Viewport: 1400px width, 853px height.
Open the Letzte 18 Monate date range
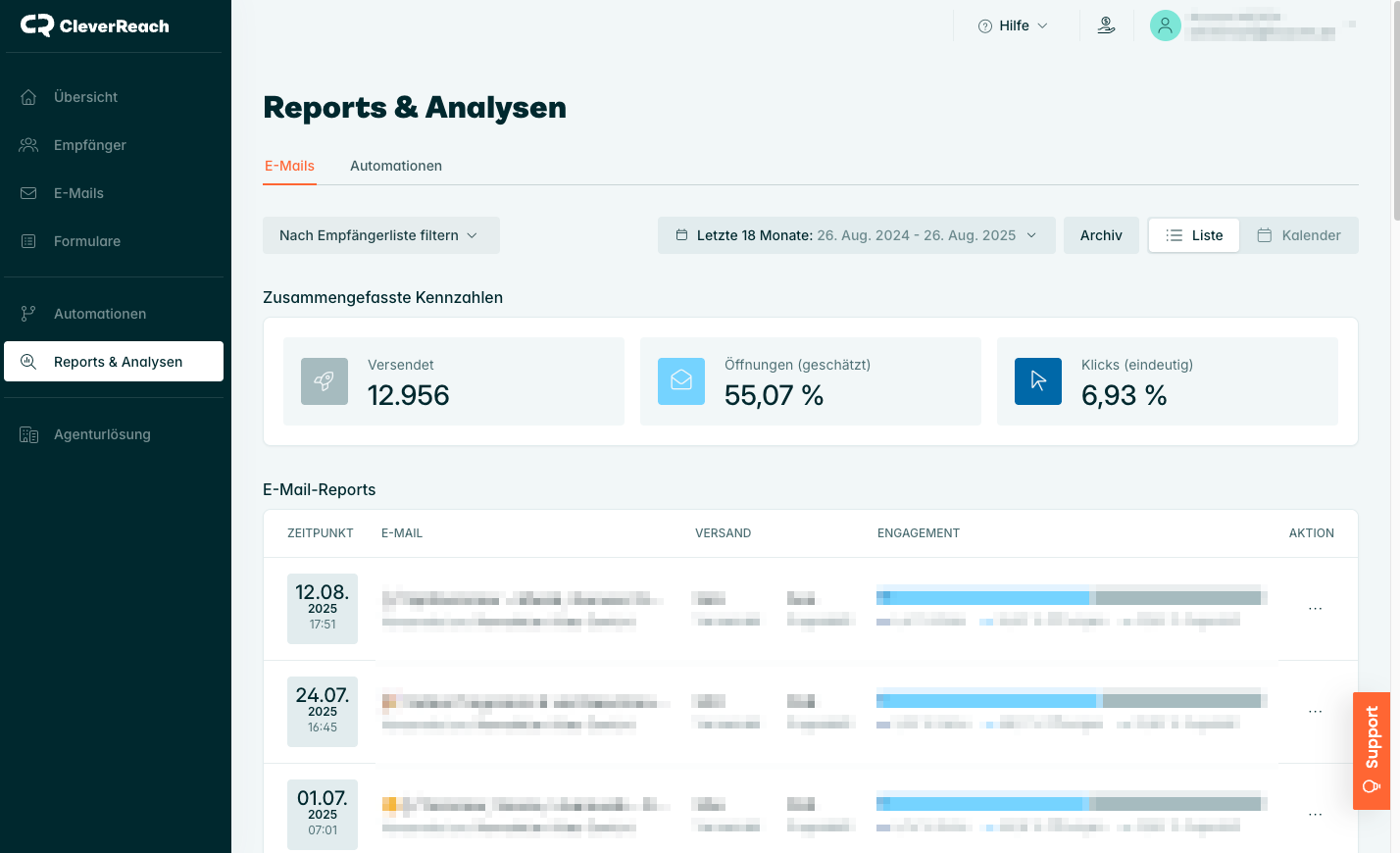click(856, 235)
